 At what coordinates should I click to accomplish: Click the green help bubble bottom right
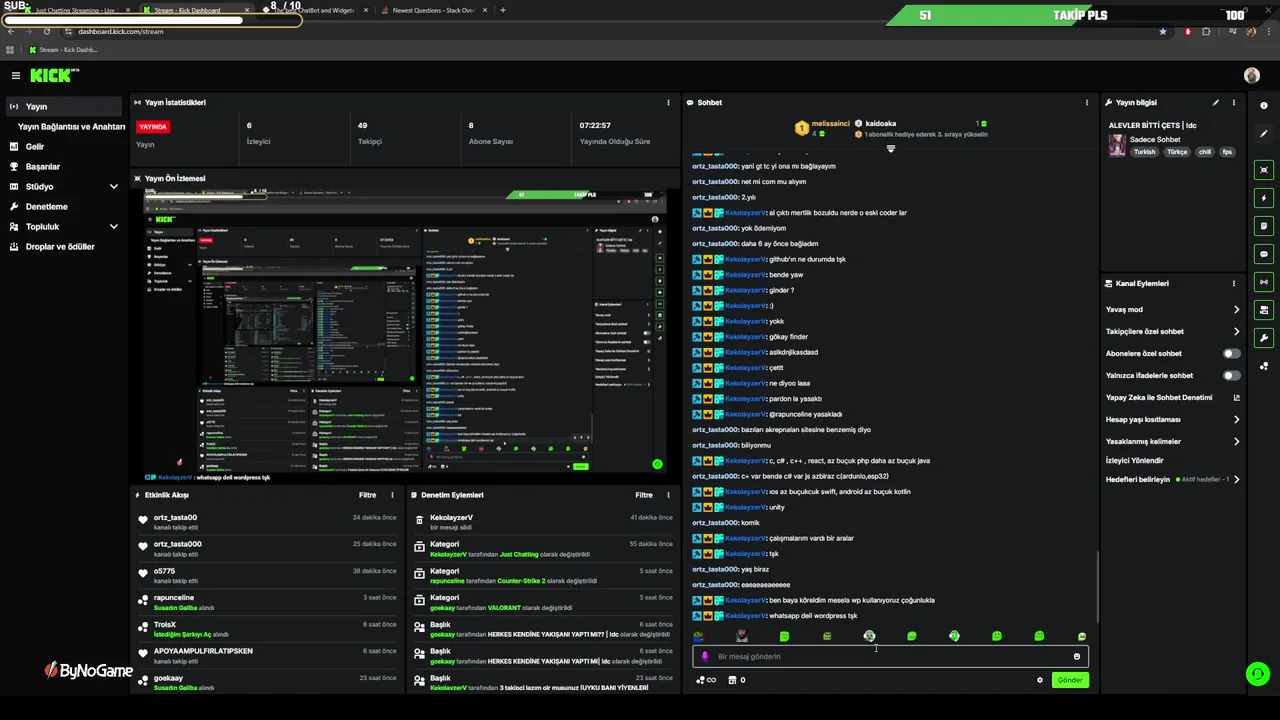(x=1258, y=674)
